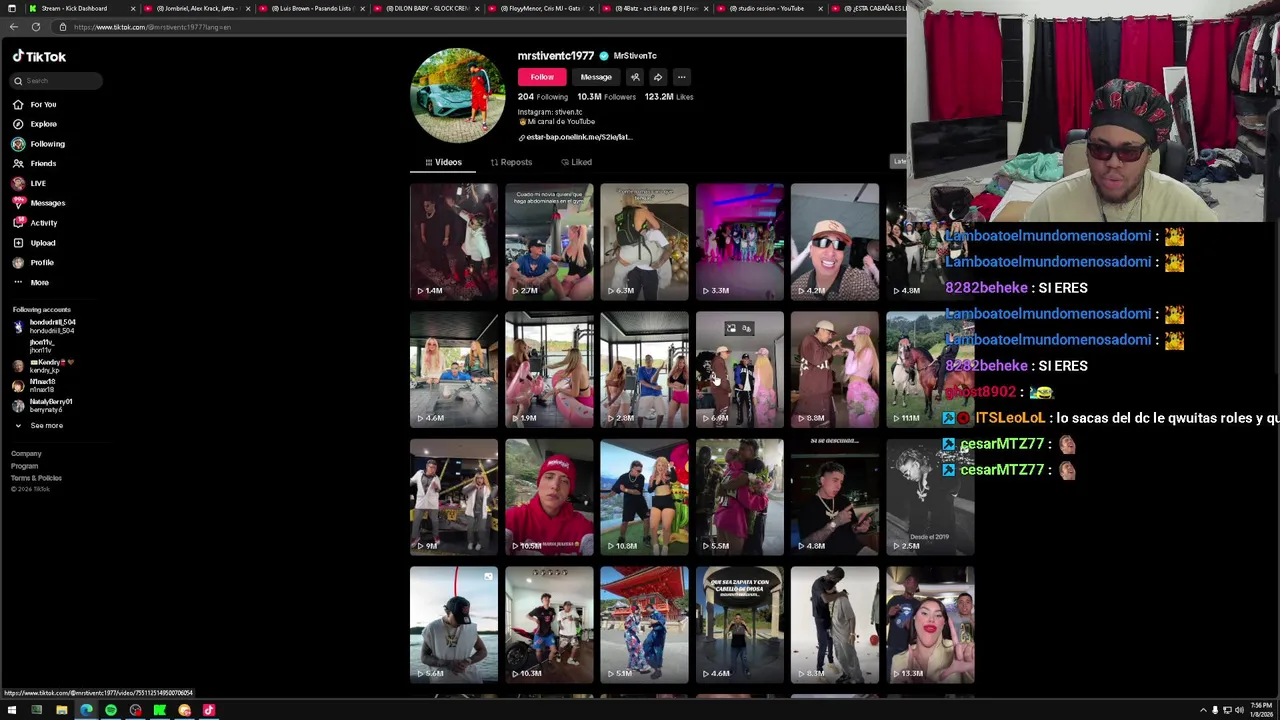Image resolution: width=1280 pixels, height=720 pixels.
Task: Open the Upload page
Action: coord(42,243)
